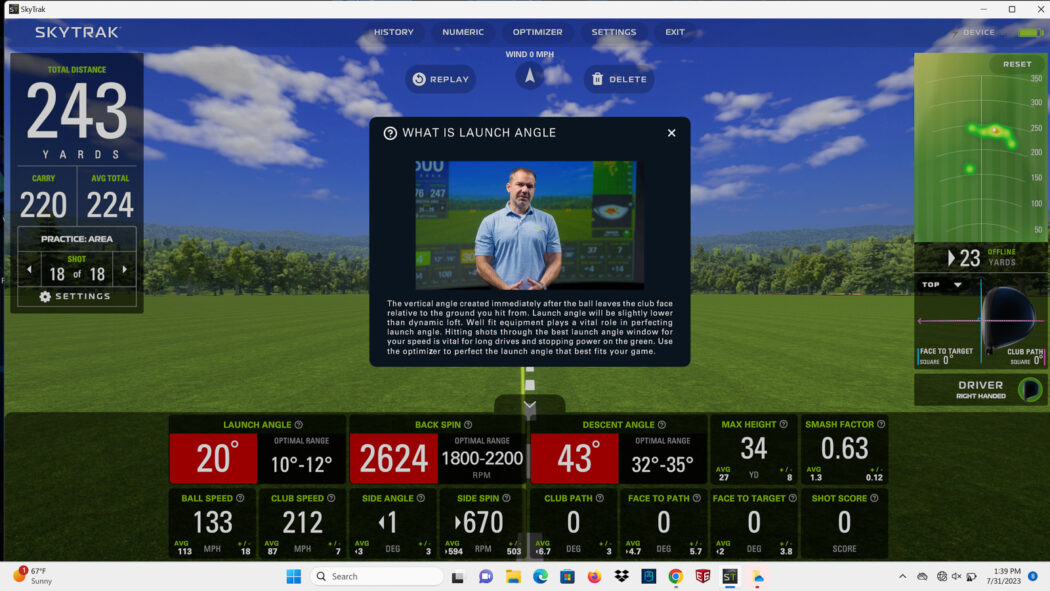Collapse the data panel with the down chevron
Viewport: 1050px width, 591px height.
(x=528, y=404)
